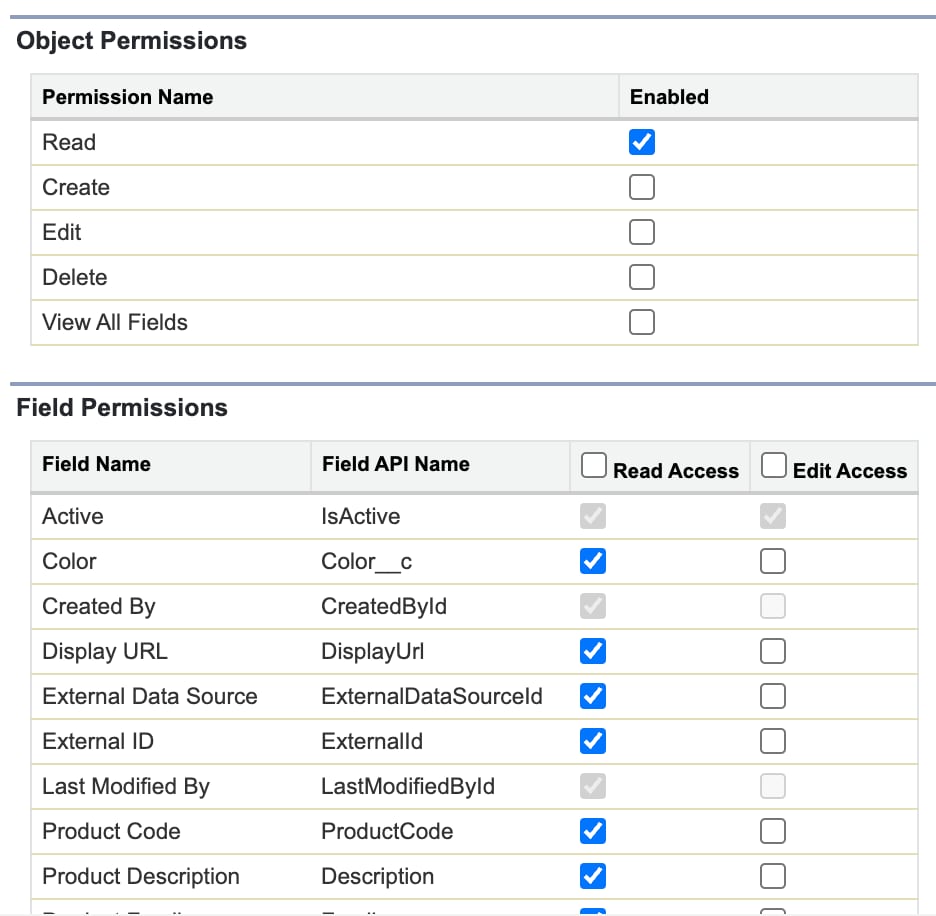Enable View All Fields permission
This screenshot has height=916, width=936.
[x=642, y=322]
